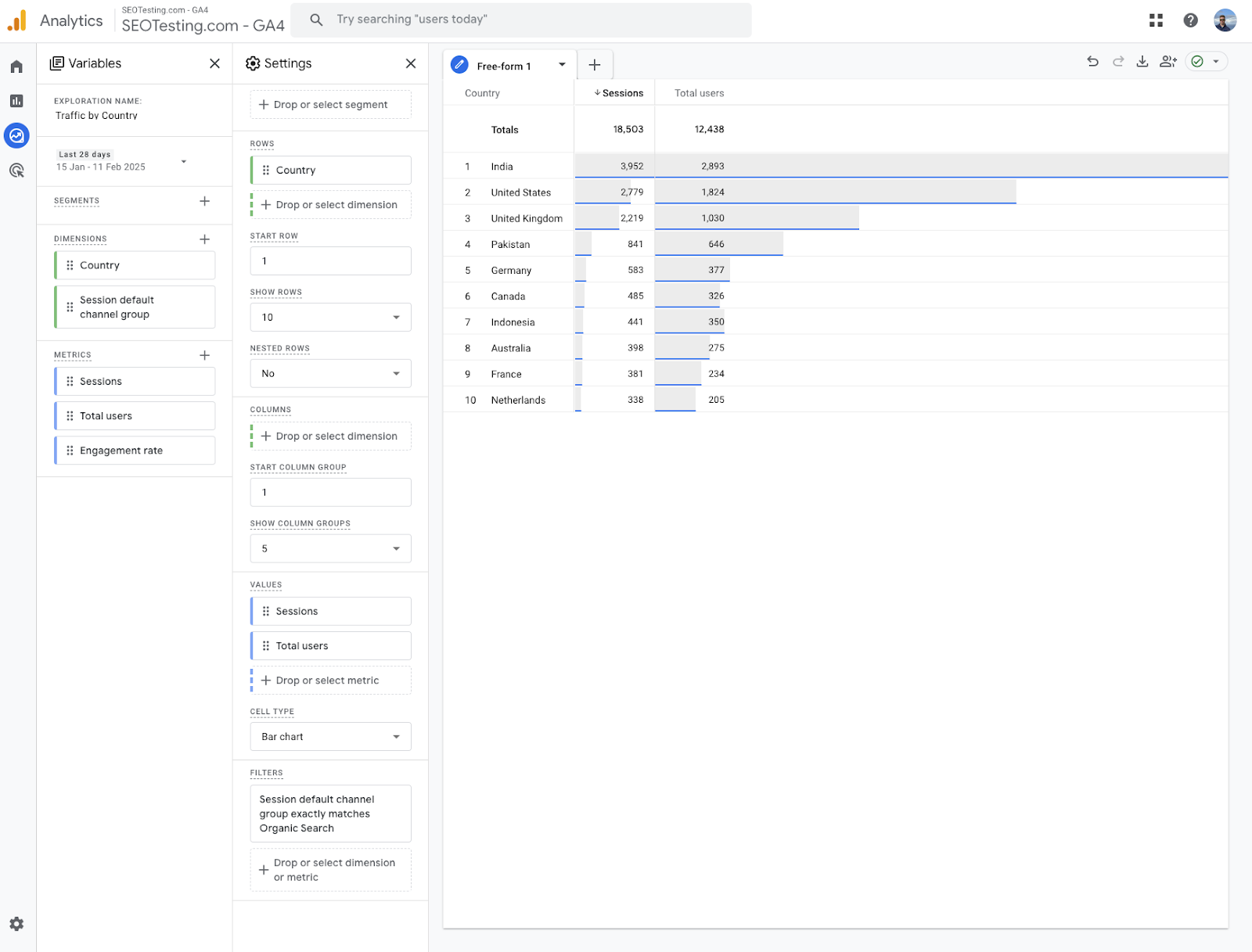Add a new exploration tab
The image size is (1252, 952).
click(594, 64)
